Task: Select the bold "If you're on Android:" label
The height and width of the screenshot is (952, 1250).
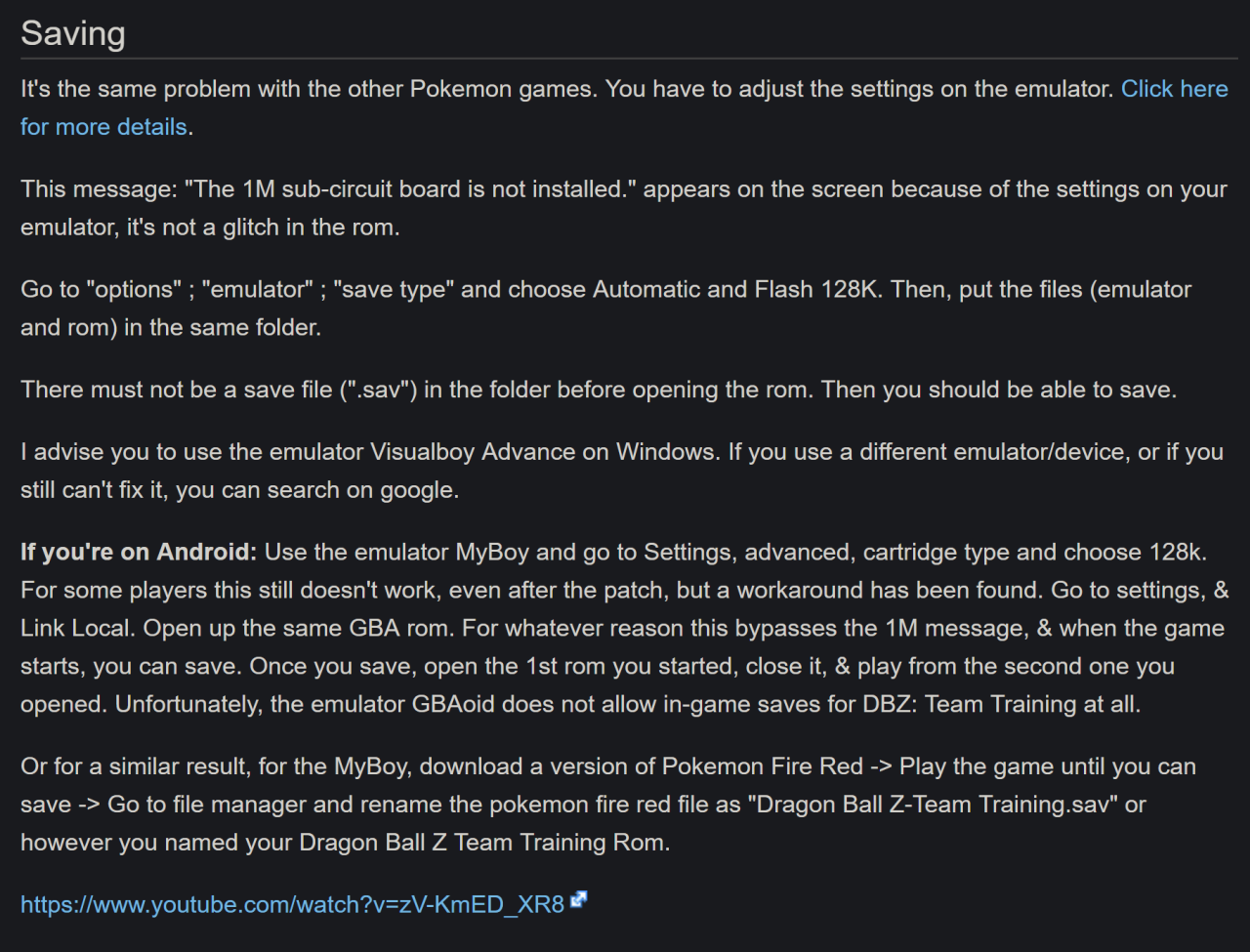Action: 139,553
